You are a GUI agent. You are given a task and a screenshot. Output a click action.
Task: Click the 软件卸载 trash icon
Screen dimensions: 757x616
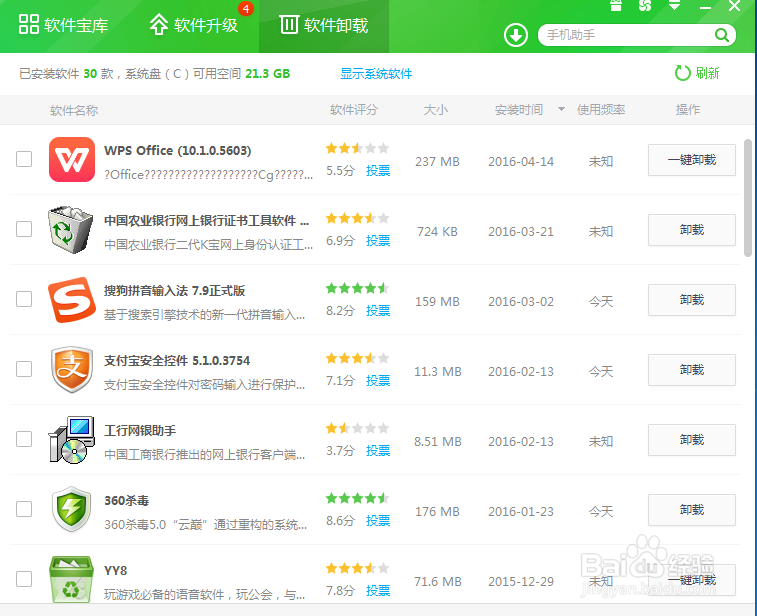(289, 24)
